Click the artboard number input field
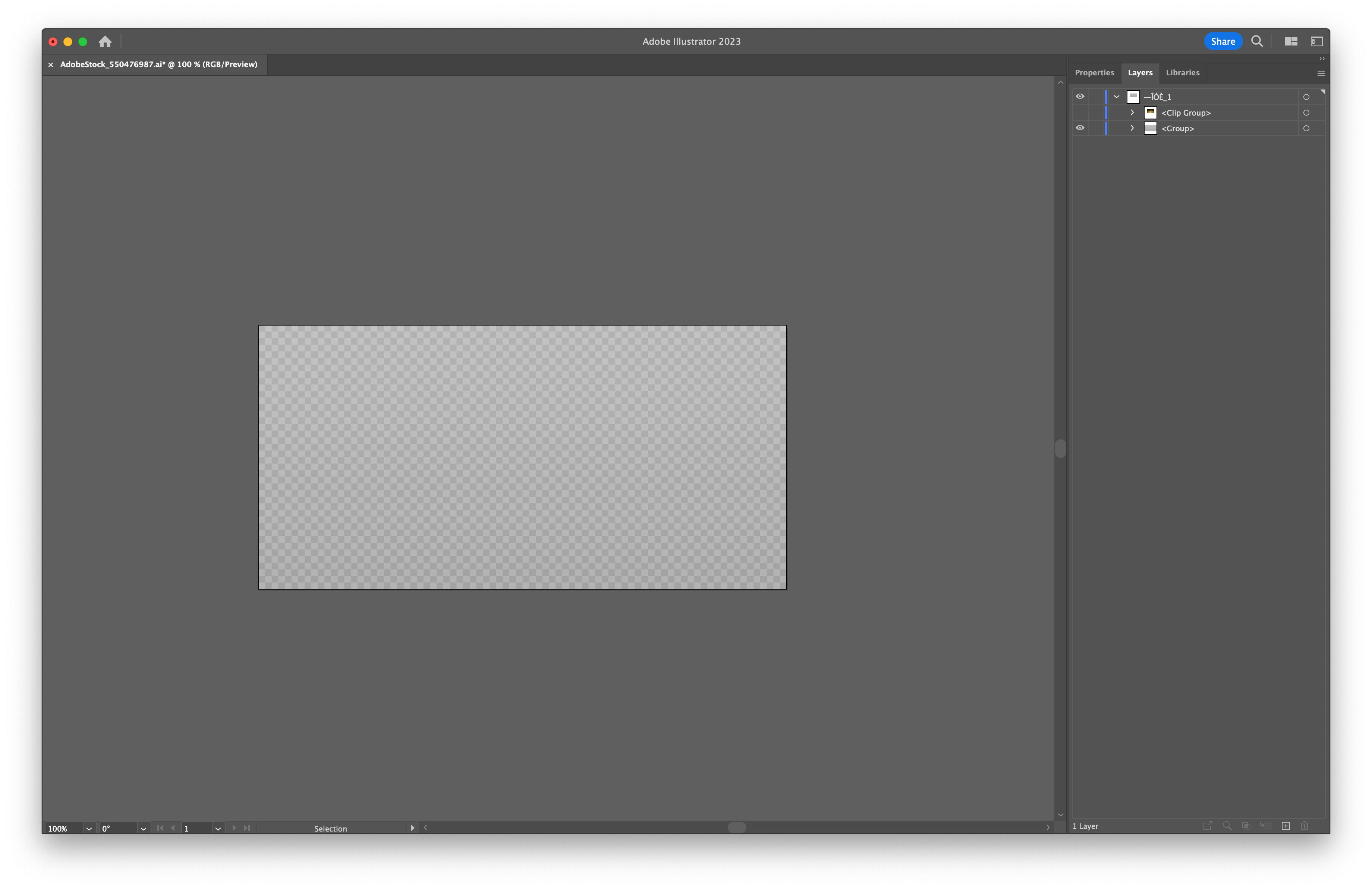 [x=196, y=829]
